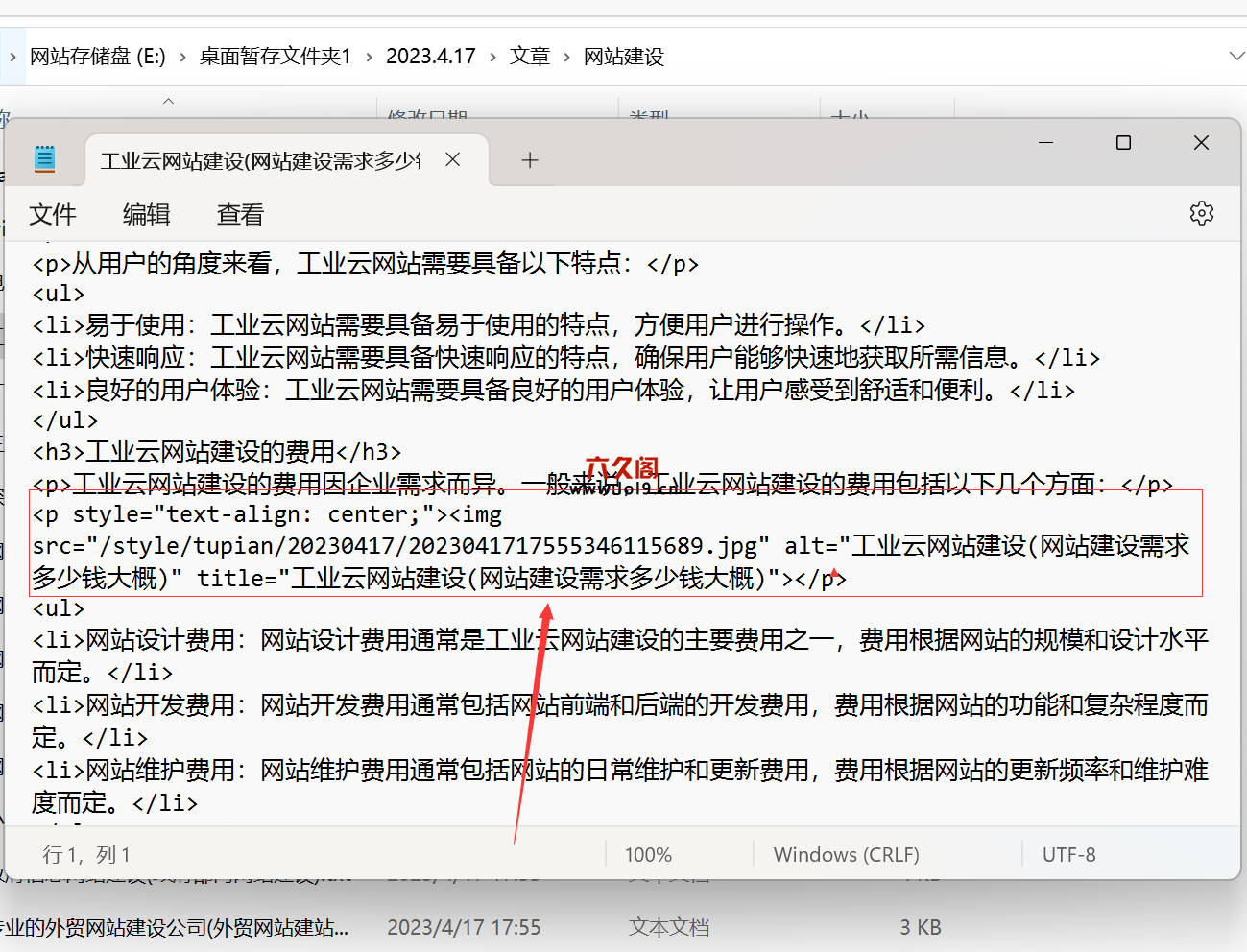Navigate to 2023.4.17 breadcrumb folder

(x=430, y=57)
